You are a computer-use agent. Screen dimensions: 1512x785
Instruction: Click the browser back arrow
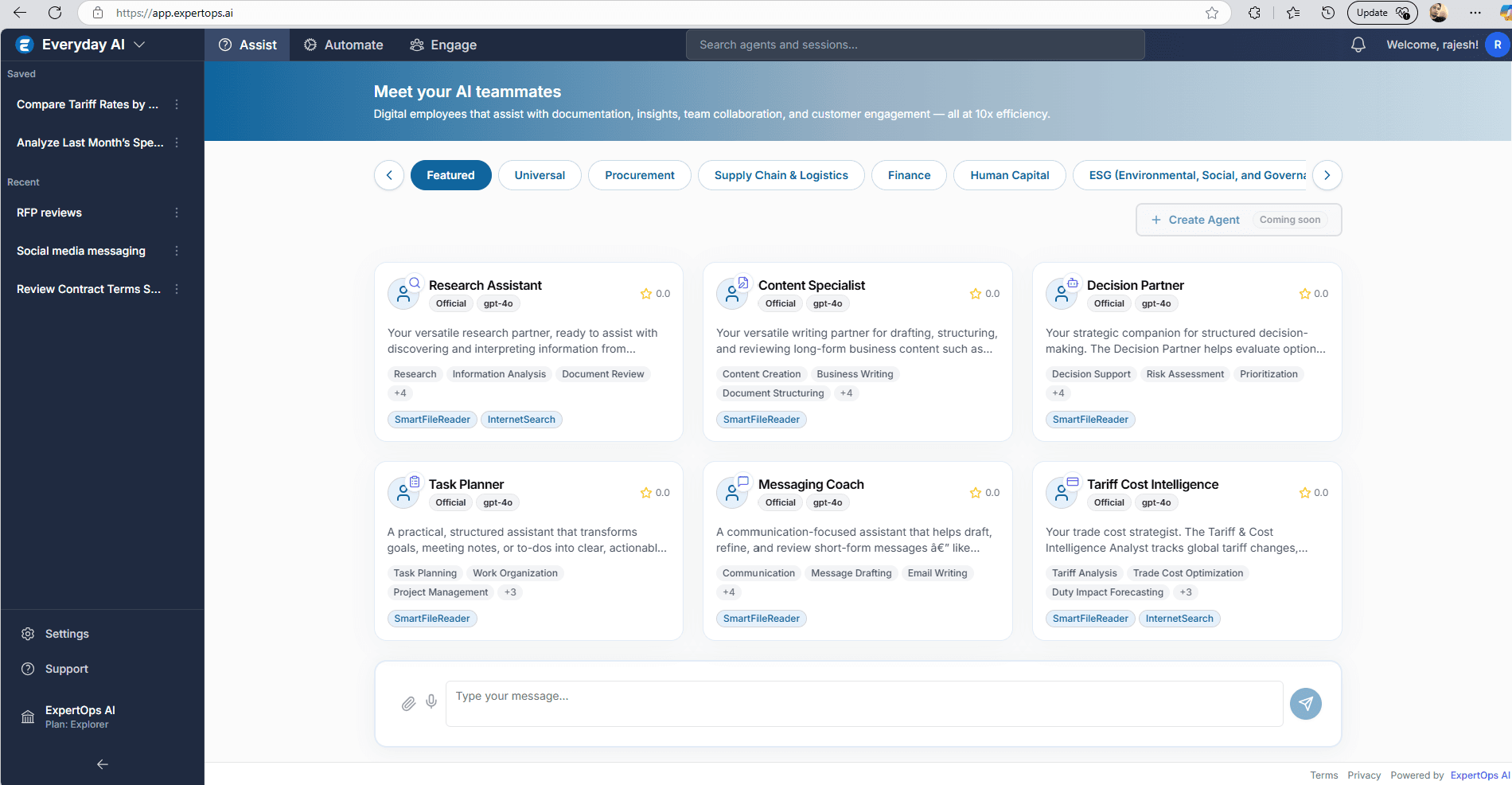click(x=20, y=13)
